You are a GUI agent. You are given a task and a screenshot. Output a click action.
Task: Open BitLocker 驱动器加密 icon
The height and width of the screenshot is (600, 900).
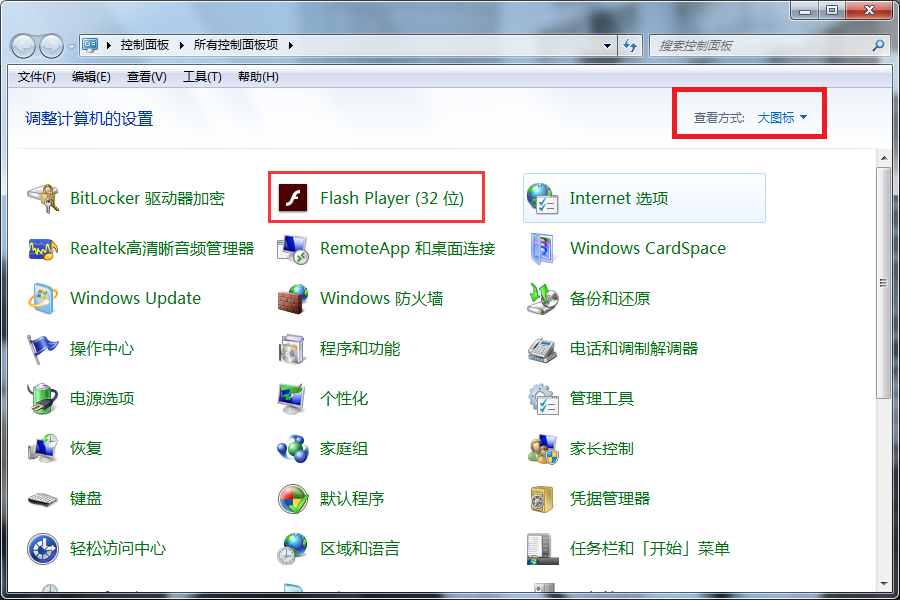pyautogui.click(x=43, y=198)
